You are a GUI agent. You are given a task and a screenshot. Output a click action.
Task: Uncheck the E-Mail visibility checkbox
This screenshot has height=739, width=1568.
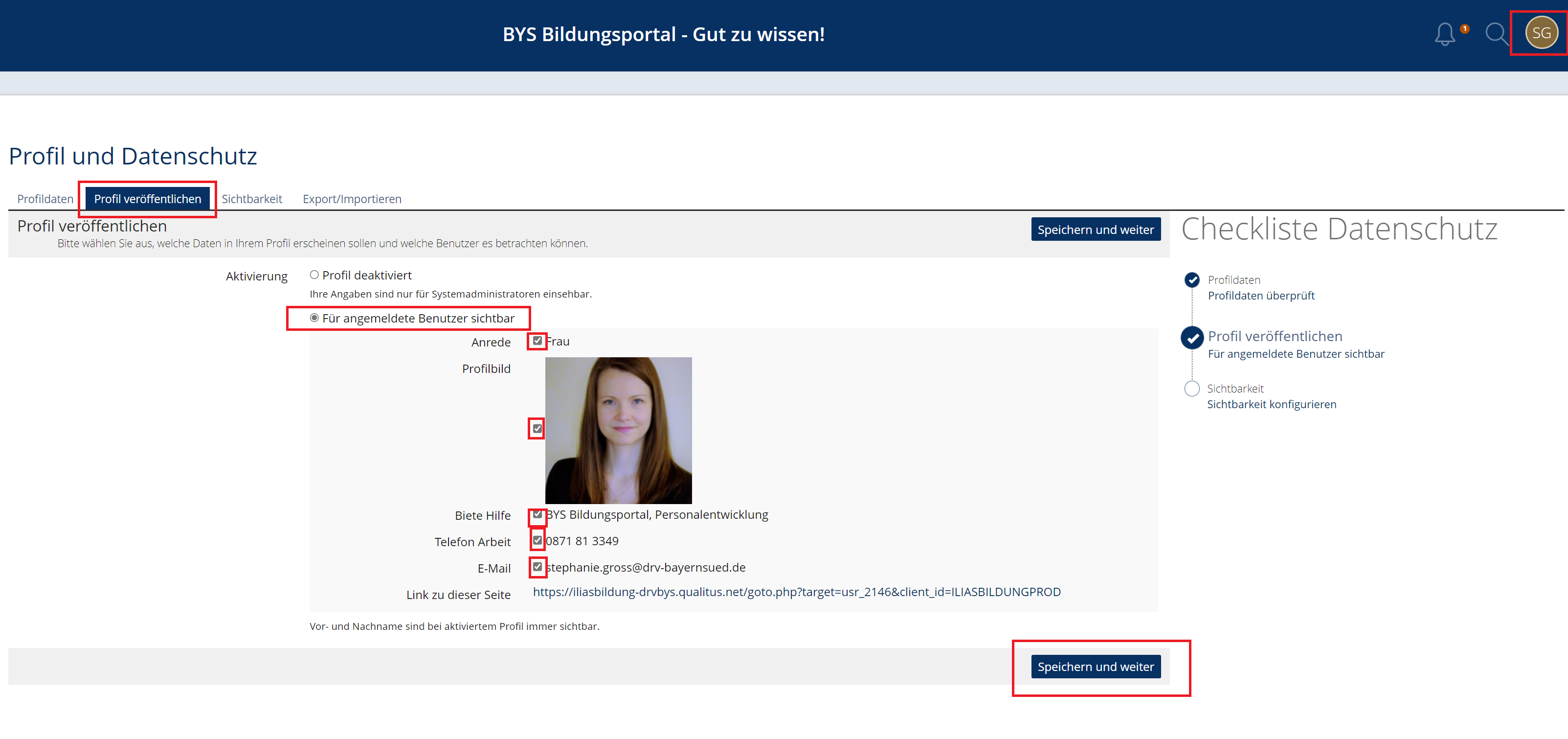[537, 567]
